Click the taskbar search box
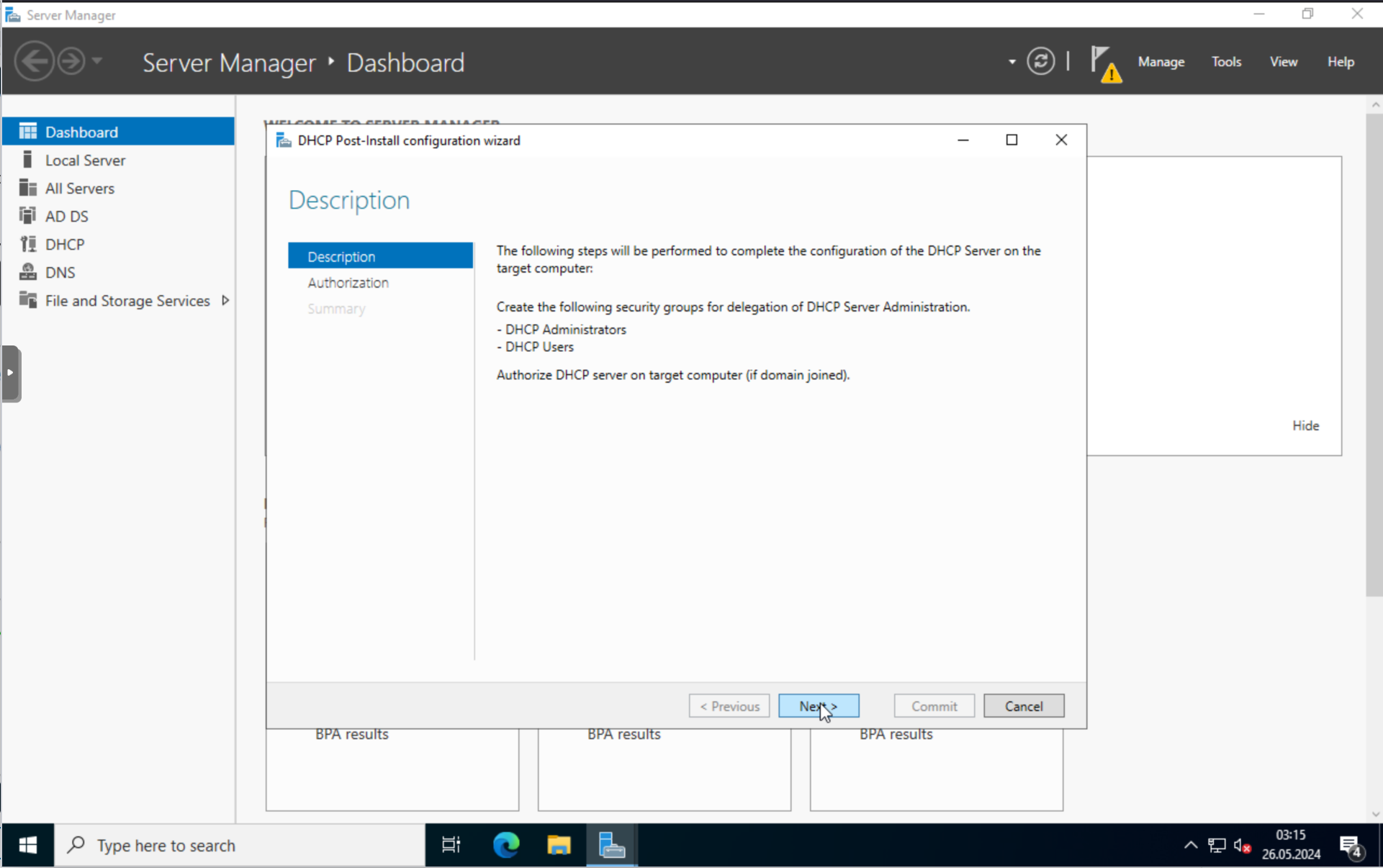 tap(240, 845)
